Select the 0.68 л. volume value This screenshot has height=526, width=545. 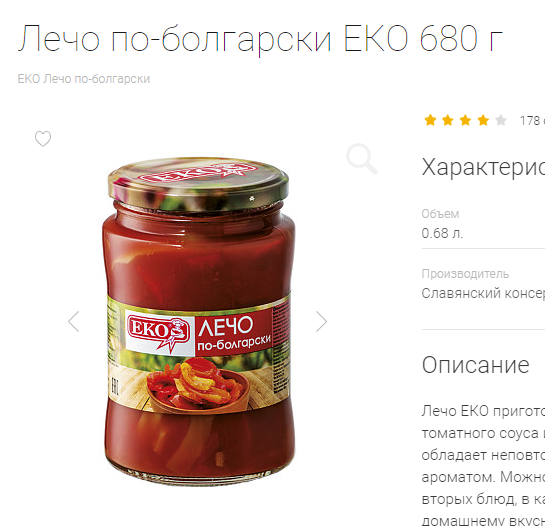pos(442,233)
